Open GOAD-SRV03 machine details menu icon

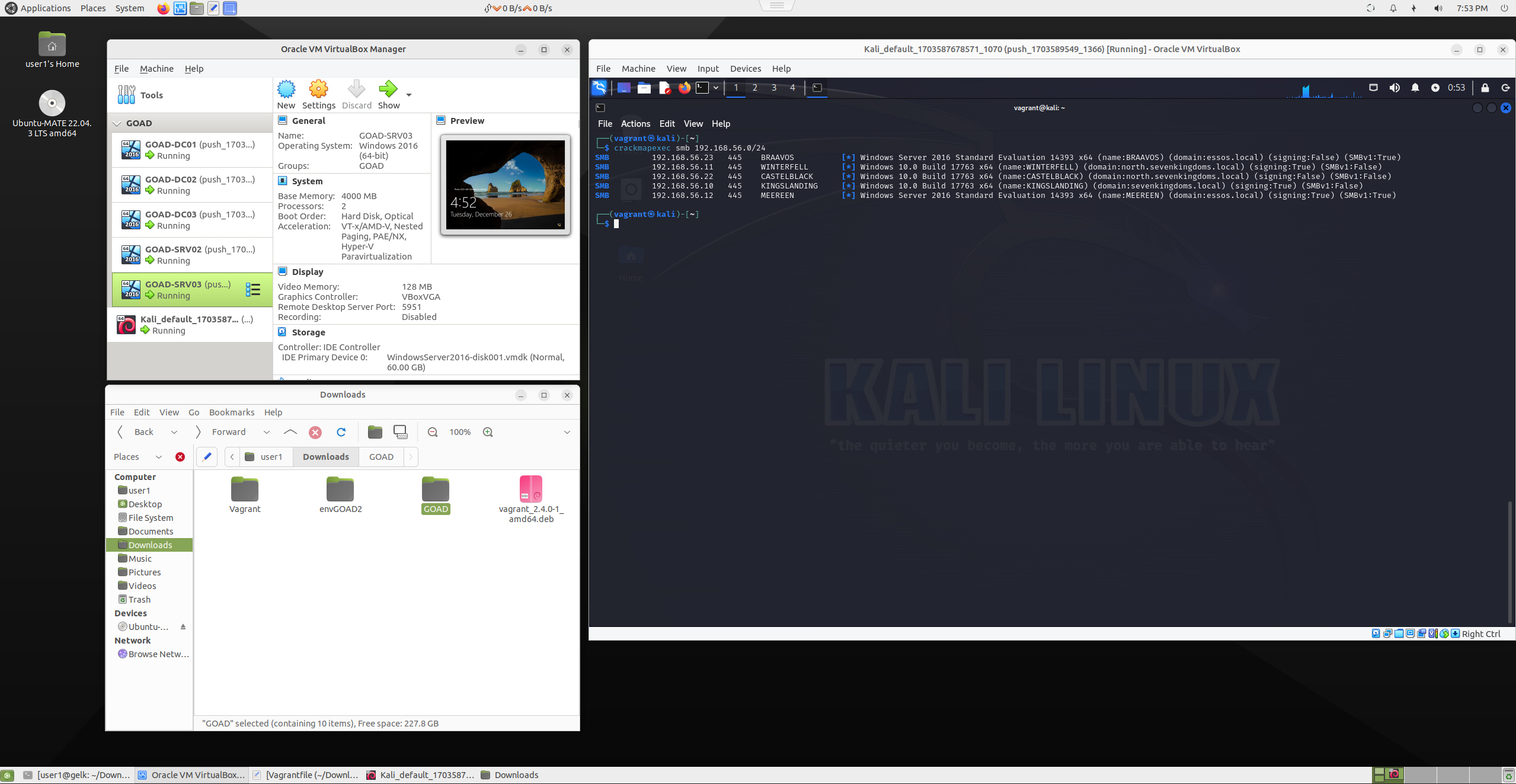pyautogui.click(x=253, y=289)
